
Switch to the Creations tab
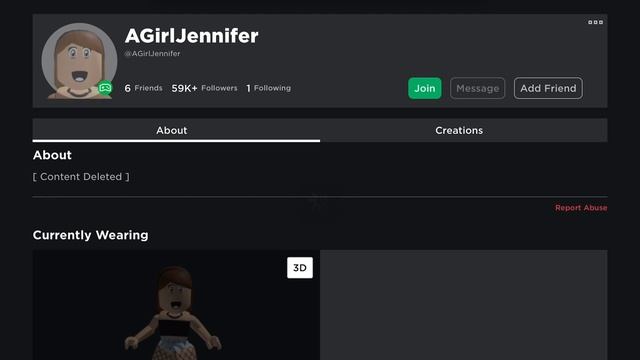(464, 130)
